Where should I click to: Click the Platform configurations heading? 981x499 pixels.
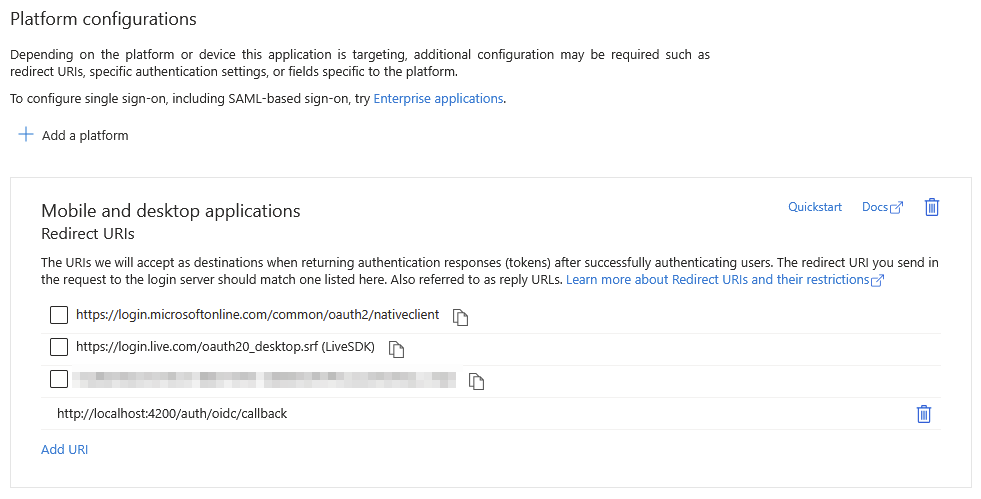point(103,19)
